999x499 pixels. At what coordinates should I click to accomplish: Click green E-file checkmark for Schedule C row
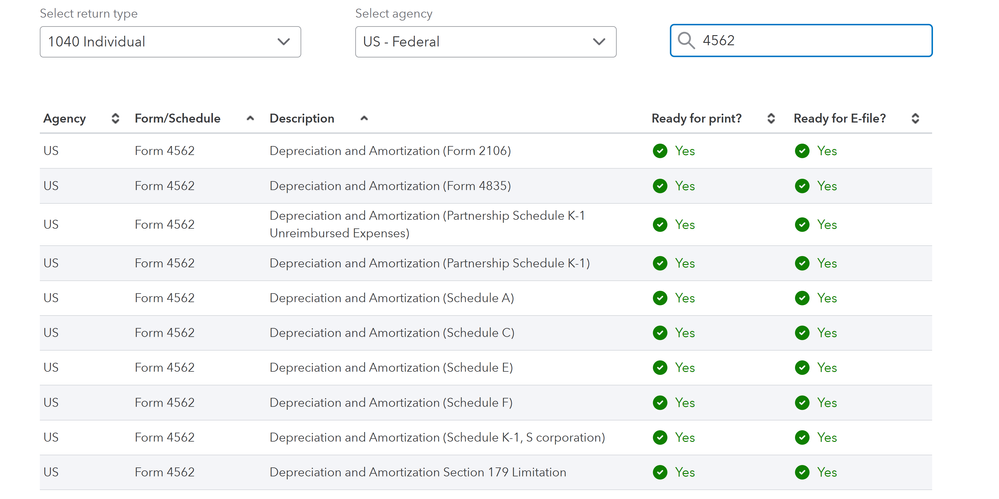(x=802, y=333)
